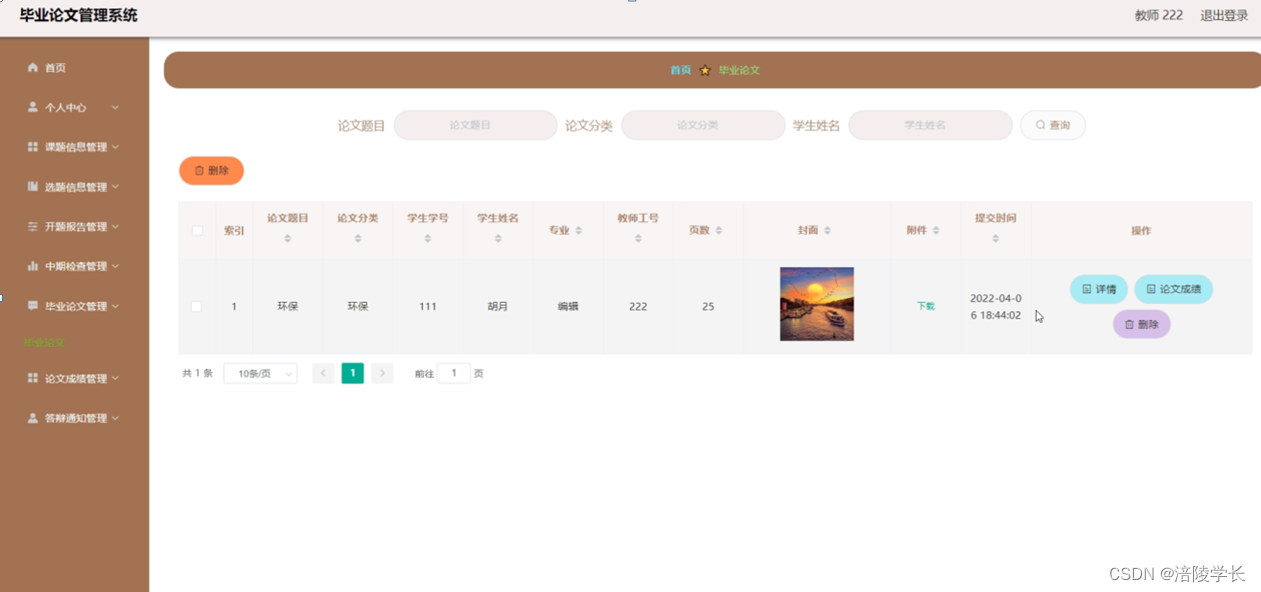Sort table by 页数 column arrows
This screenshot has height=592, width=1261.
(719, 231)
